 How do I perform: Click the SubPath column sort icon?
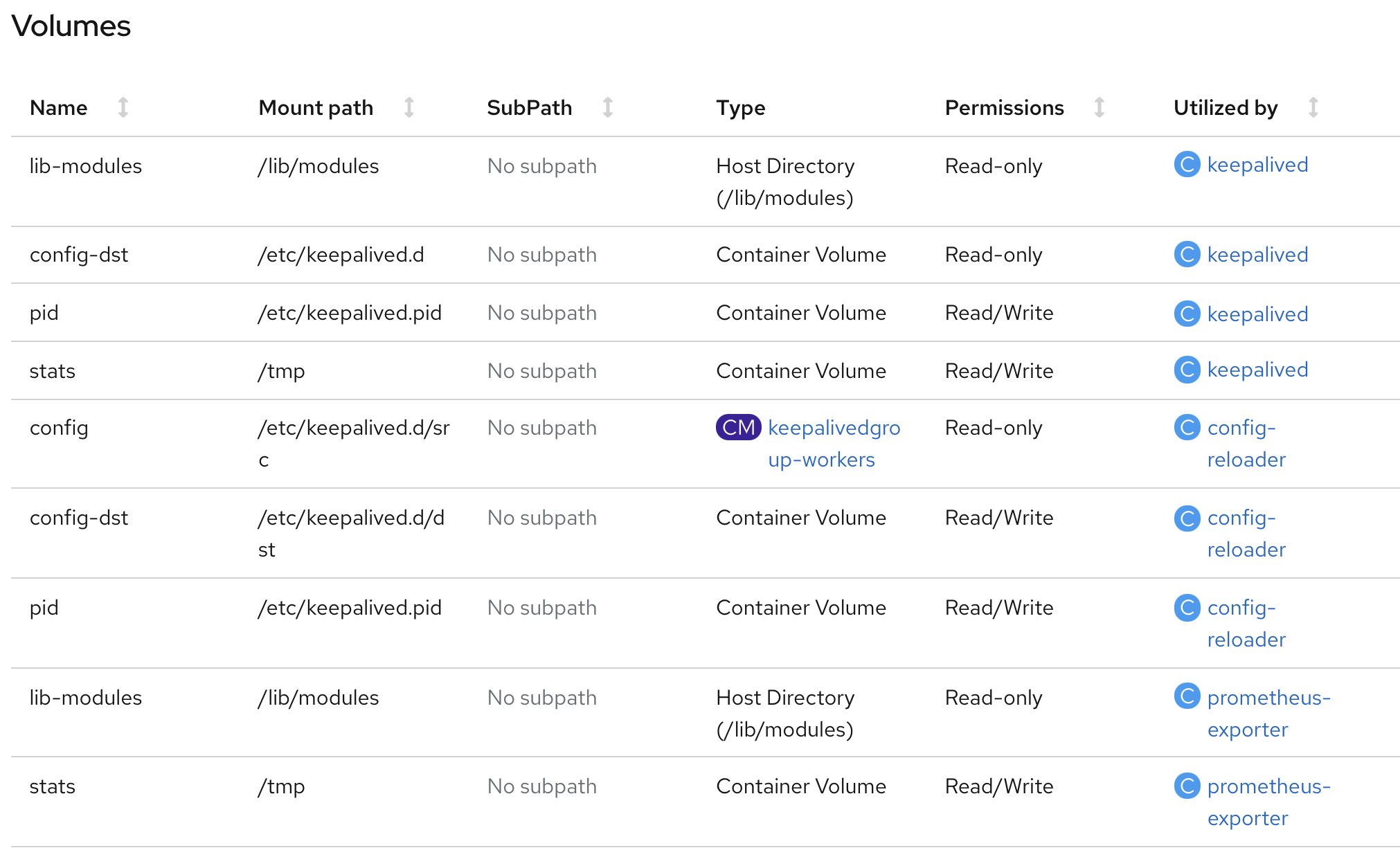608,107
